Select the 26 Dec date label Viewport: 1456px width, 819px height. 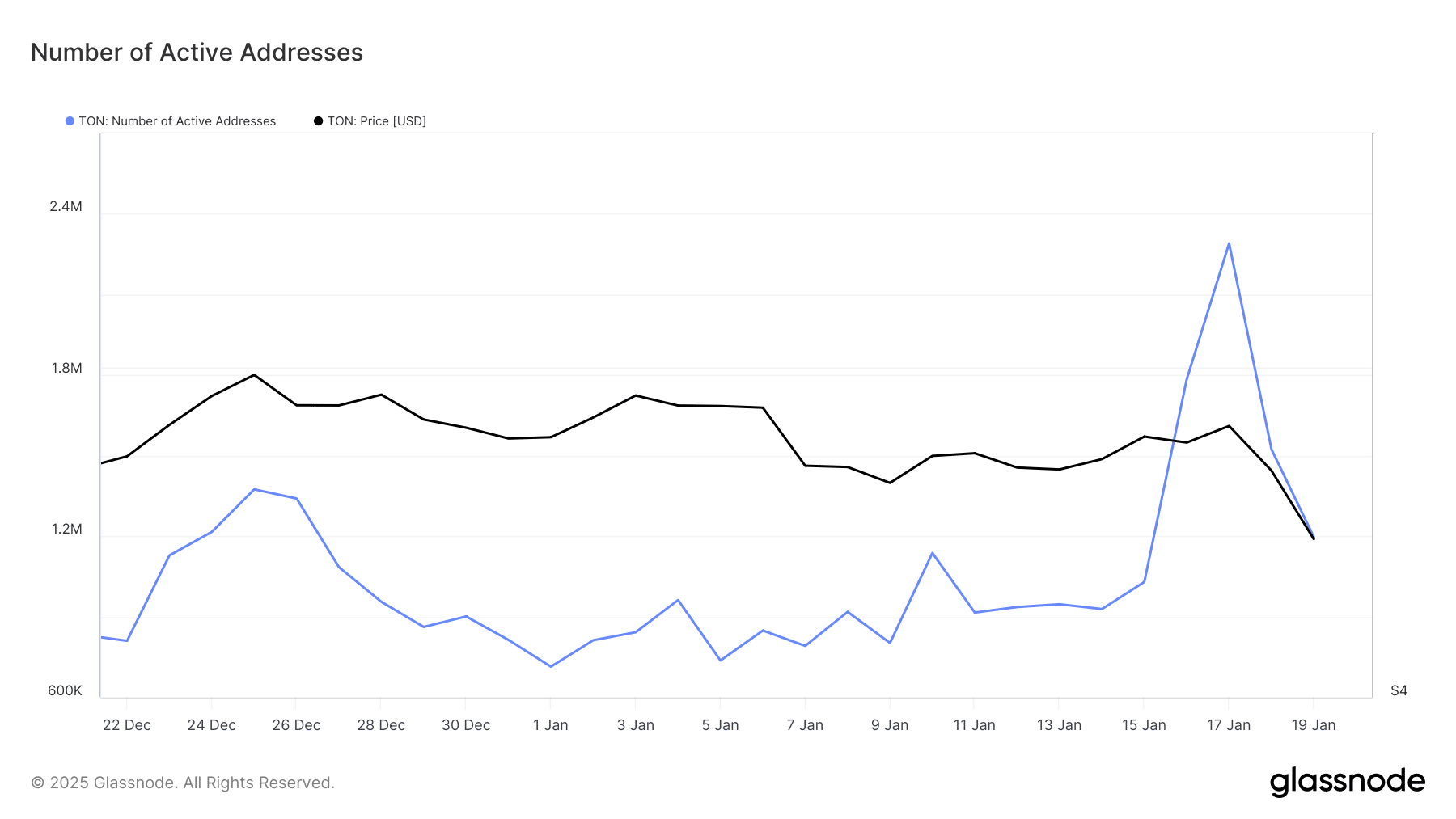[296, 725]
